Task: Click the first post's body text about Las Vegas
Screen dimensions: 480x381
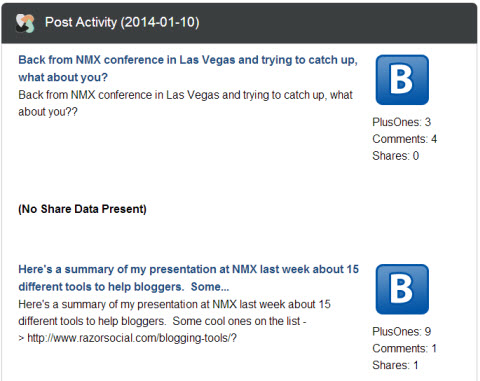Action: click(185, 103)
